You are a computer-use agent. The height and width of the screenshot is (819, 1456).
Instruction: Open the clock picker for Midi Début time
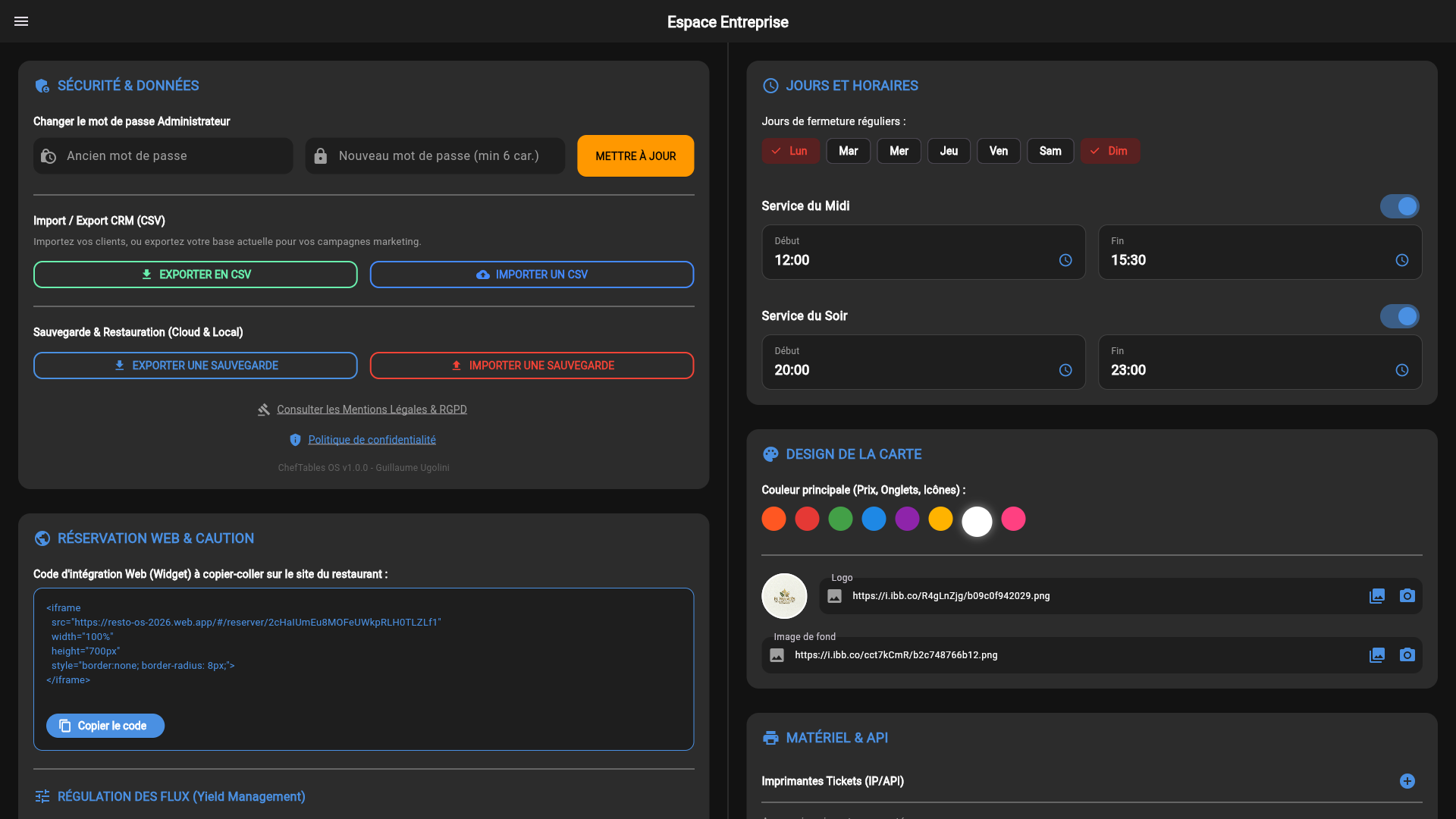[1065, 260]
